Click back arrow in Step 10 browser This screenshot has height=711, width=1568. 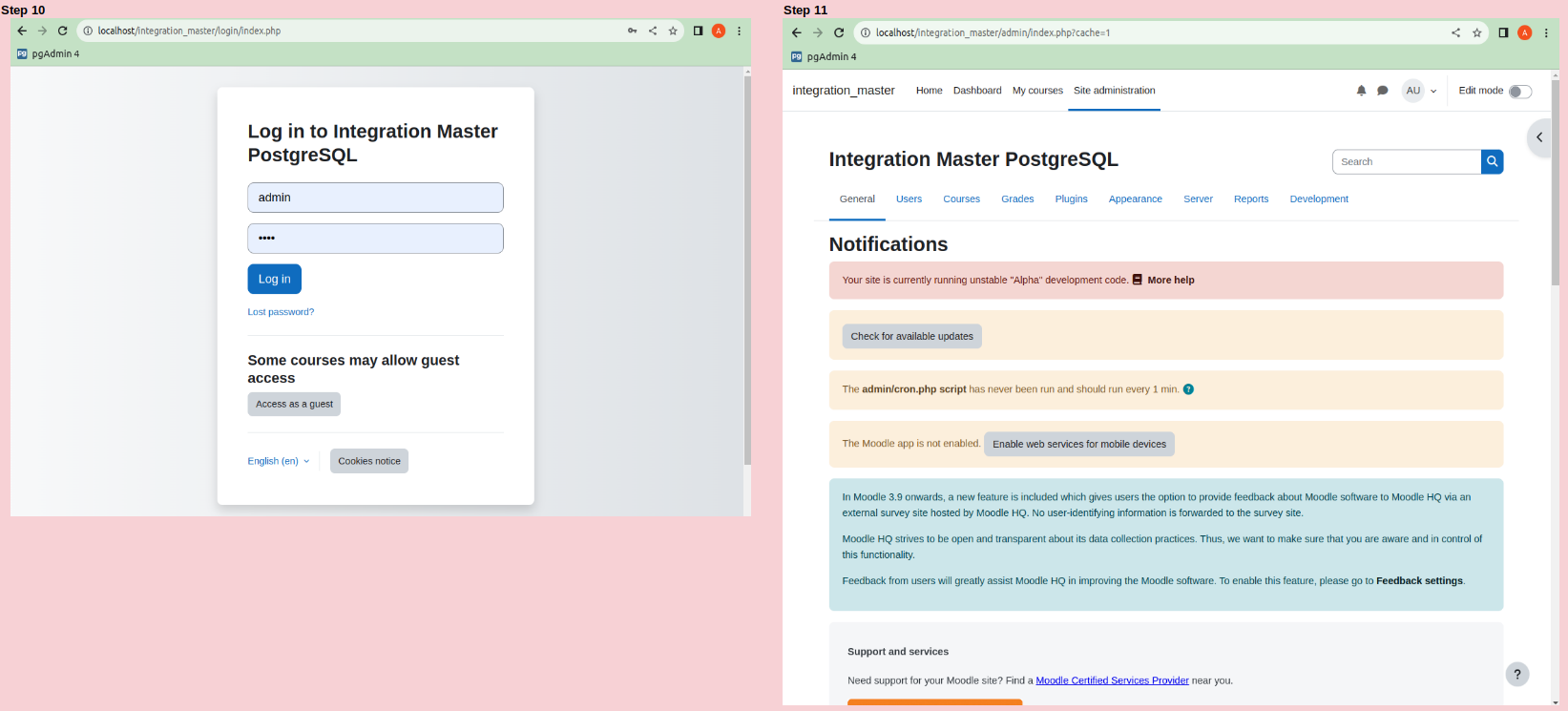click(x=22, y=31)
